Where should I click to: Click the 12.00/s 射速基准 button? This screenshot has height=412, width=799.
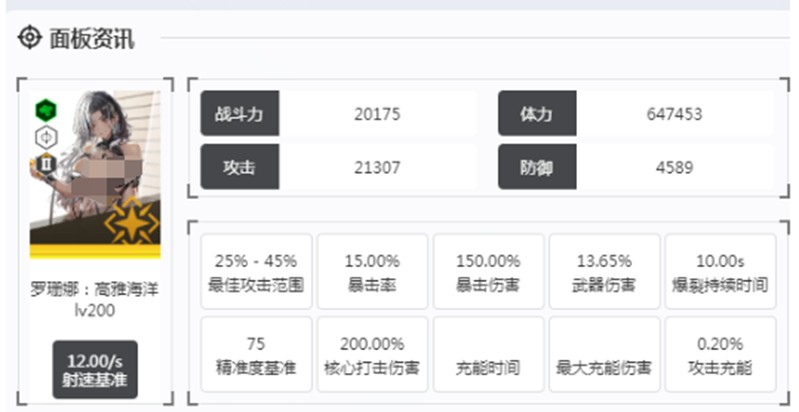point(95,369)
